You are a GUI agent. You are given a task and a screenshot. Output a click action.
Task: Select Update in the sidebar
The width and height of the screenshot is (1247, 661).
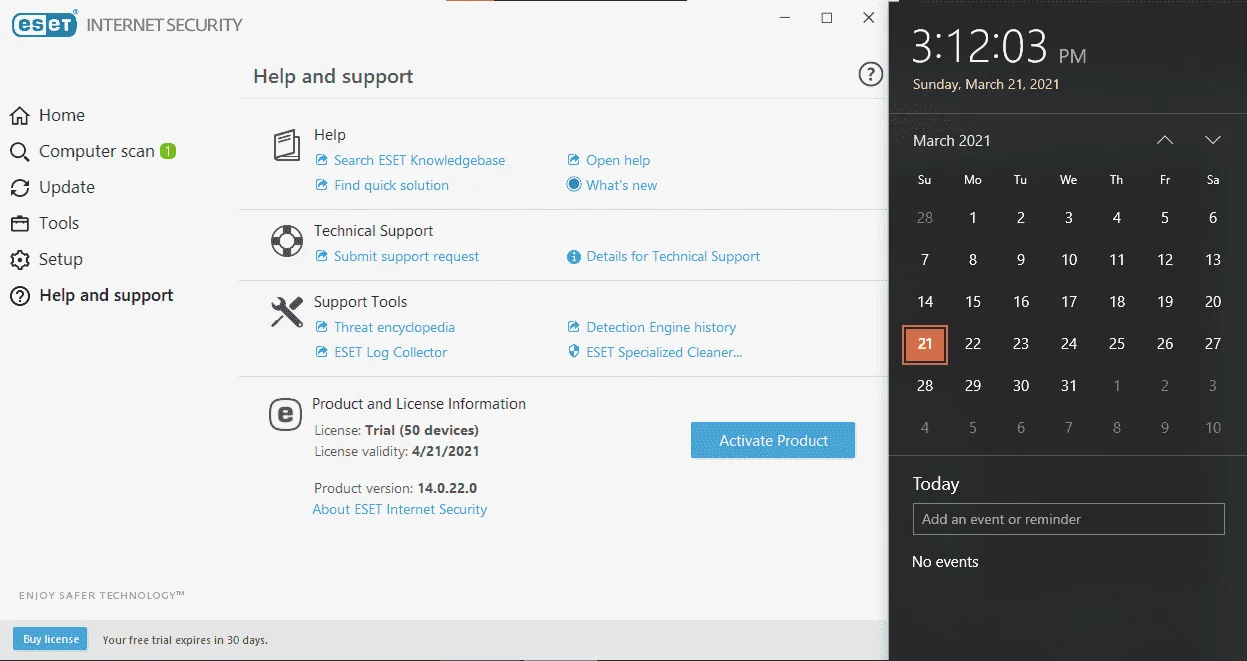coord(67,188)
